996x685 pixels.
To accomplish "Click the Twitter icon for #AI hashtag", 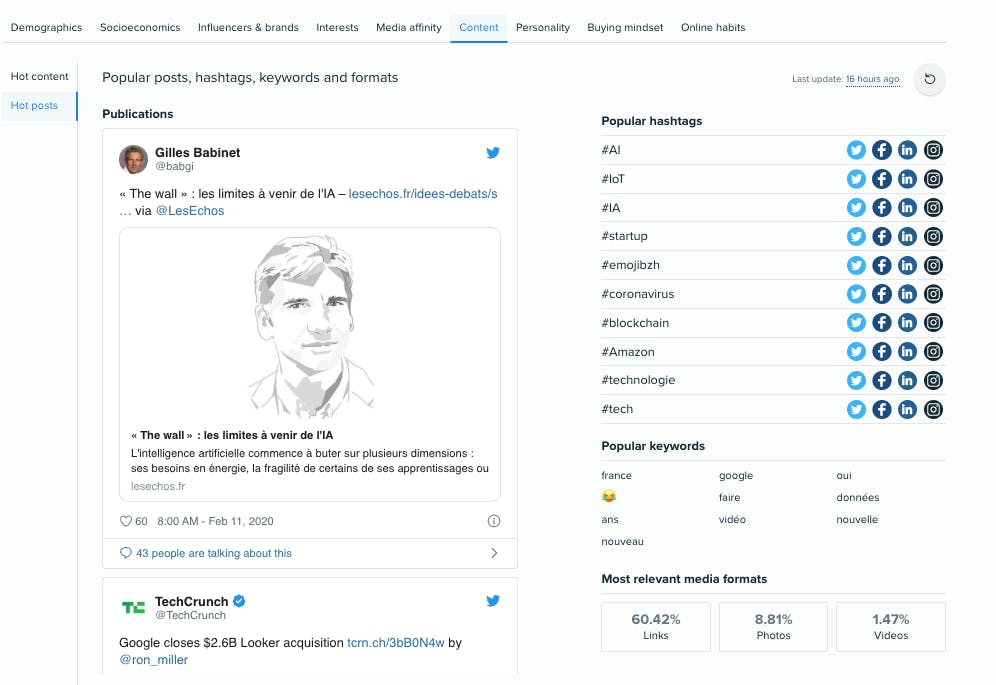I will coord(856,150).
